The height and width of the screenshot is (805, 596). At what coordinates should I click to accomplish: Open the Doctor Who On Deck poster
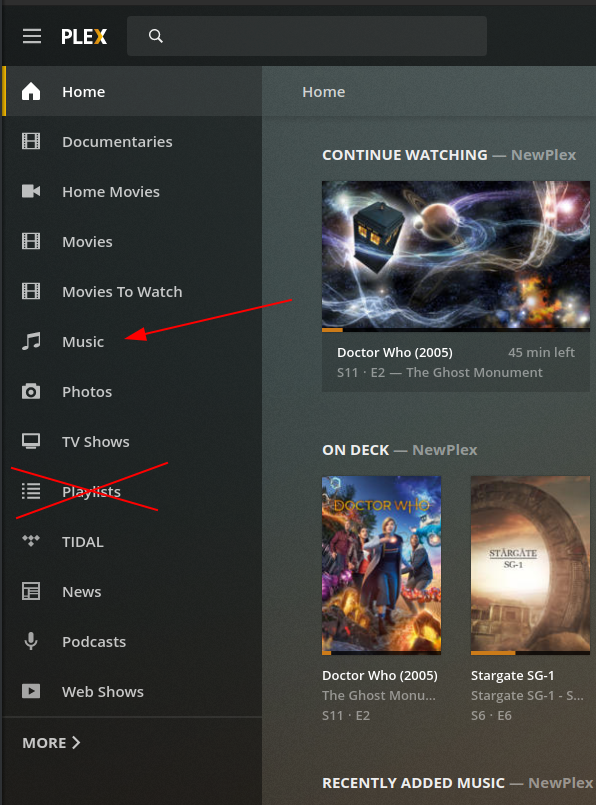381,564
